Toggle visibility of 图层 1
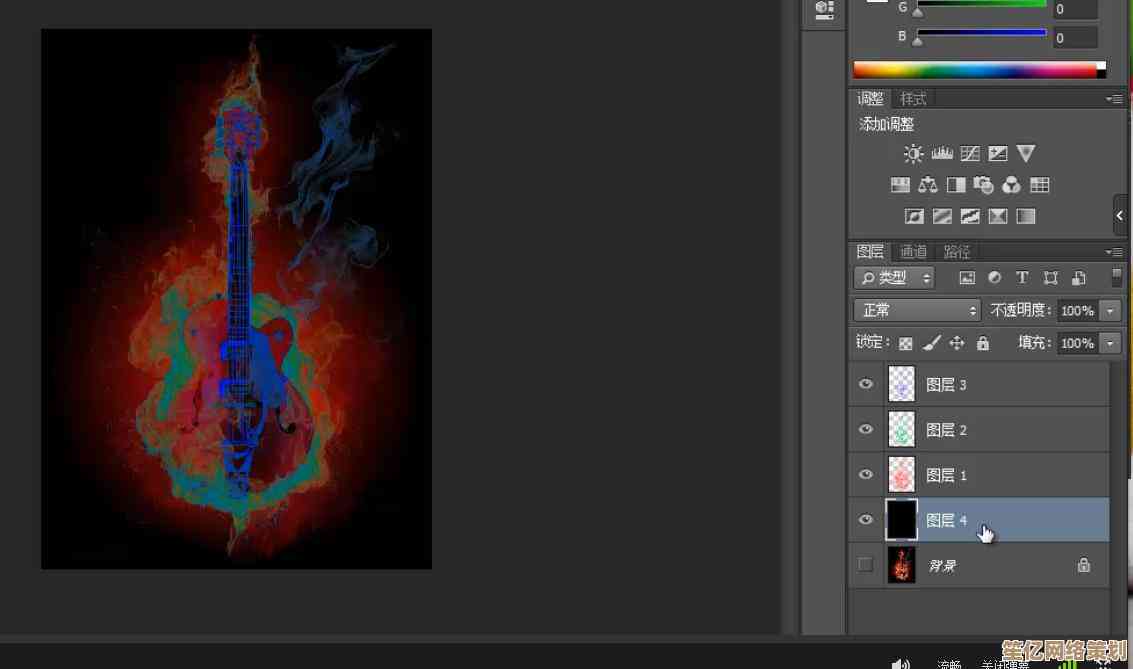1133x669 pixels. (866, 475)
